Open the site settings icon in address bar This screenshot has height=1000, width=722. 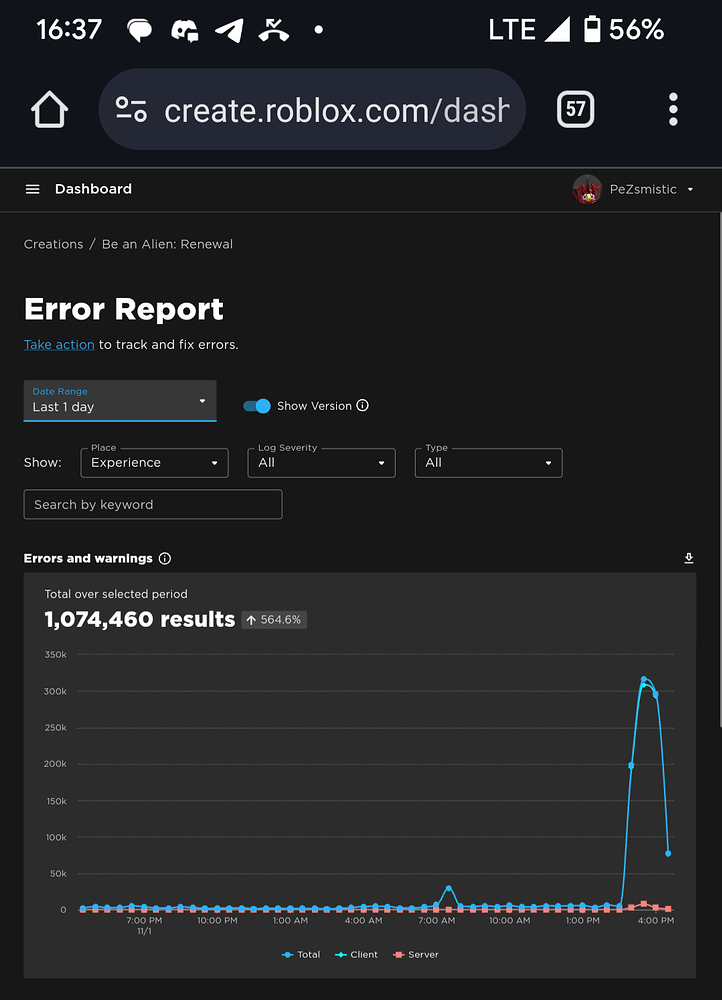(131, 109)
